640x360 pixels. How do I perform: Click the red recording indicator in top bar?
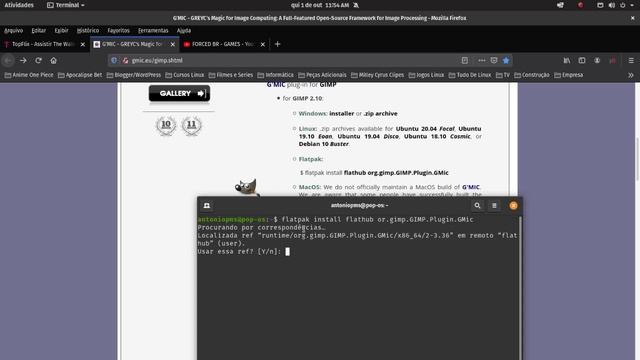point(580,5)
